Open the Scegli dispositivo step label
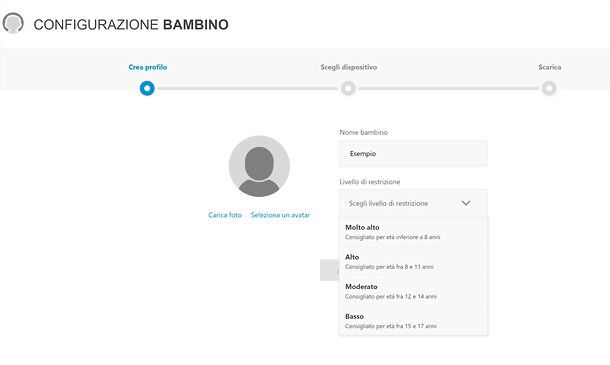Screen dimensions: 610x365 tap(349, 67)
